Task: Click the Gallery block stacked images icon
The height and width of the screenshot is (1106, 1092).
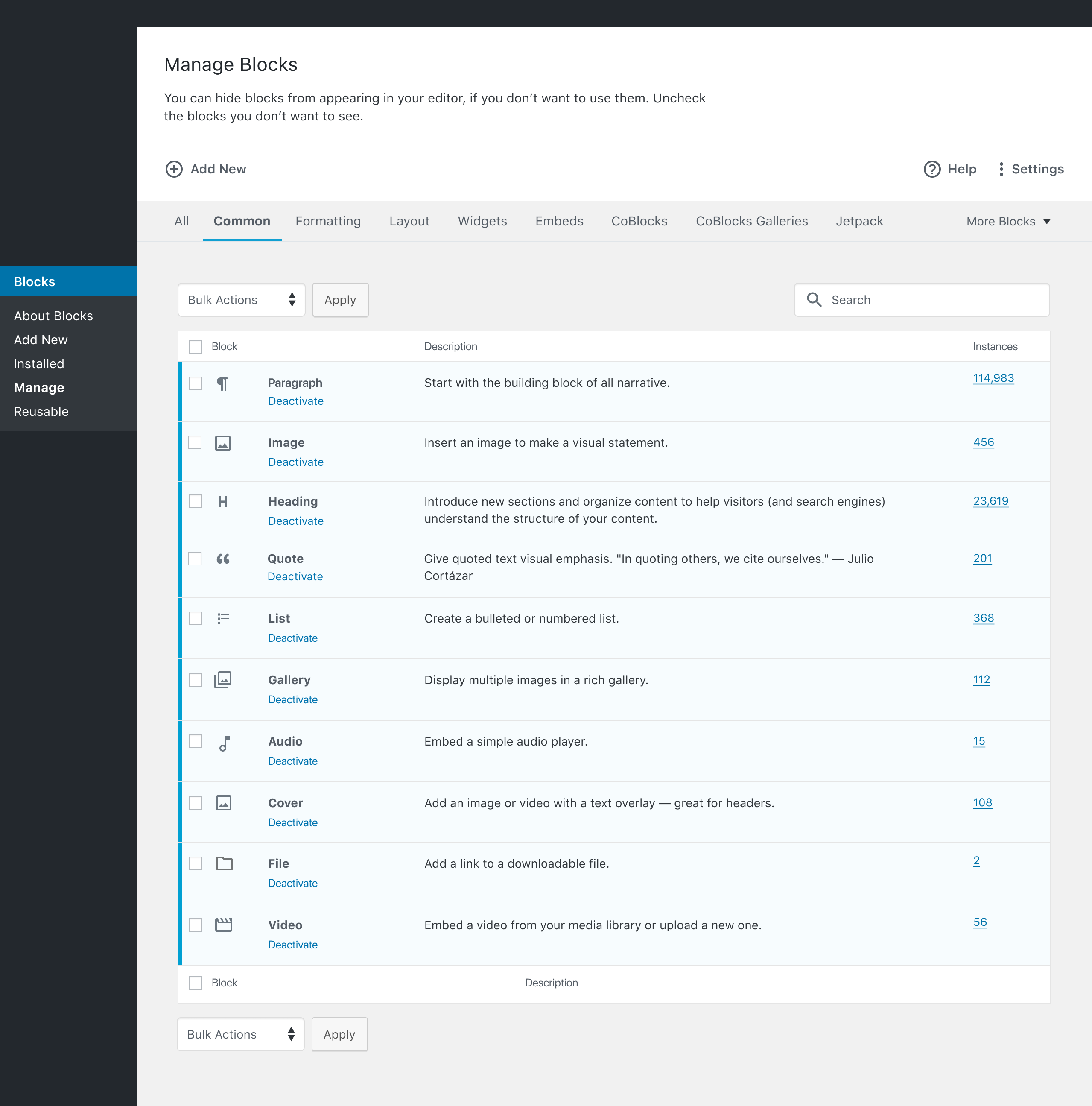Action: coord(223,679)
